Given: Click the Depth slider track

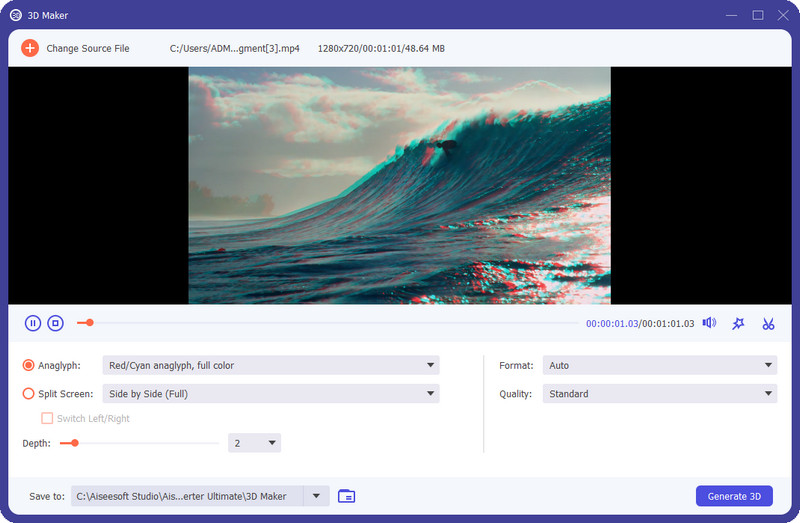Looking at the screenshot, I should pos(150,443).
